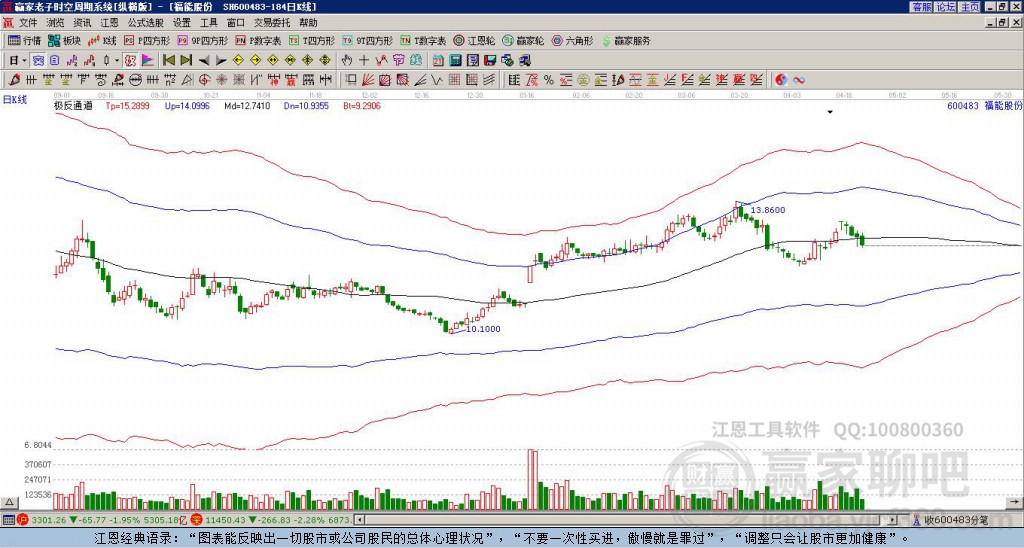Screen dimensions: 1024x548
Task: Click the 客服 customer service button
Action: click(x=921, y=7)
